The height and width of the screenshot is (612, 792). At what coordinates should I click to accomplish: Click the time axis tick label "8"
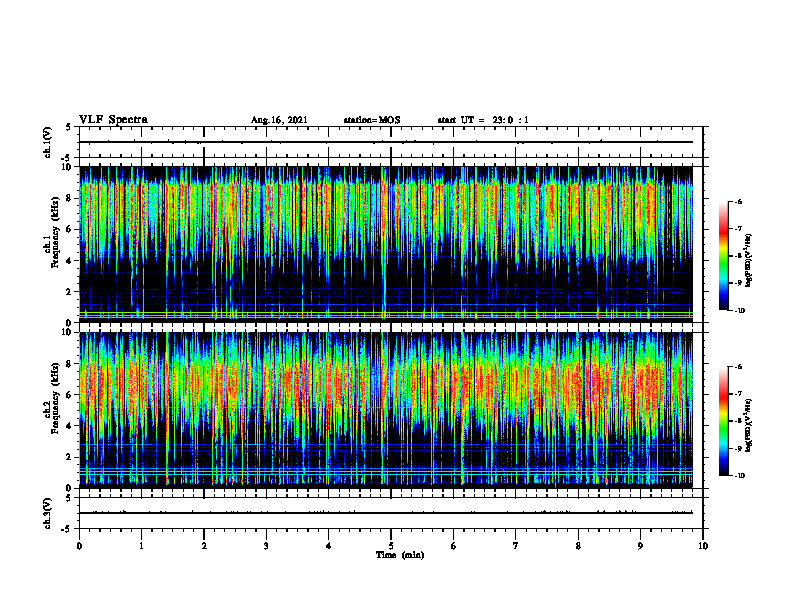click(578, 546)
